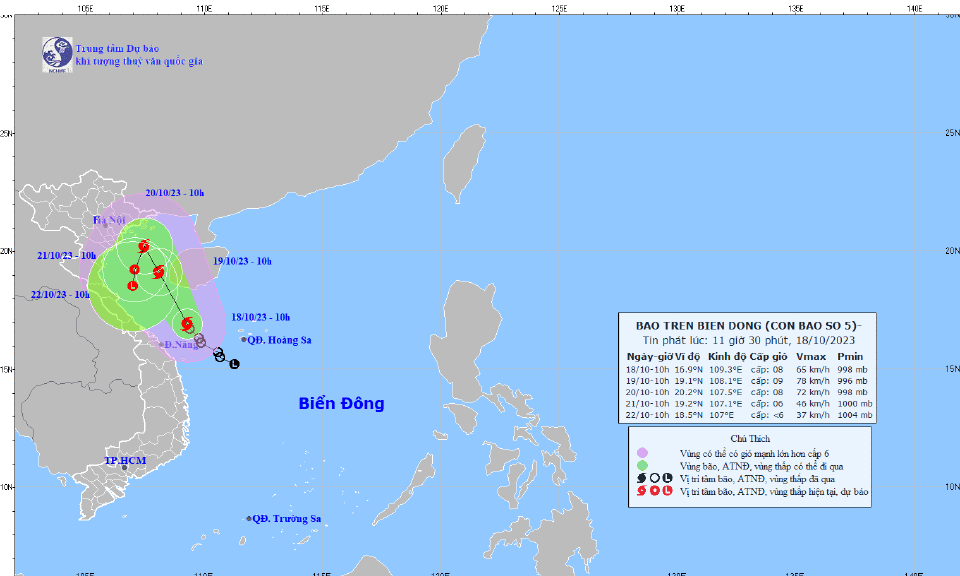
Task: Click the '20/10/23 - 10h' map label
Action: coord(174,193)
